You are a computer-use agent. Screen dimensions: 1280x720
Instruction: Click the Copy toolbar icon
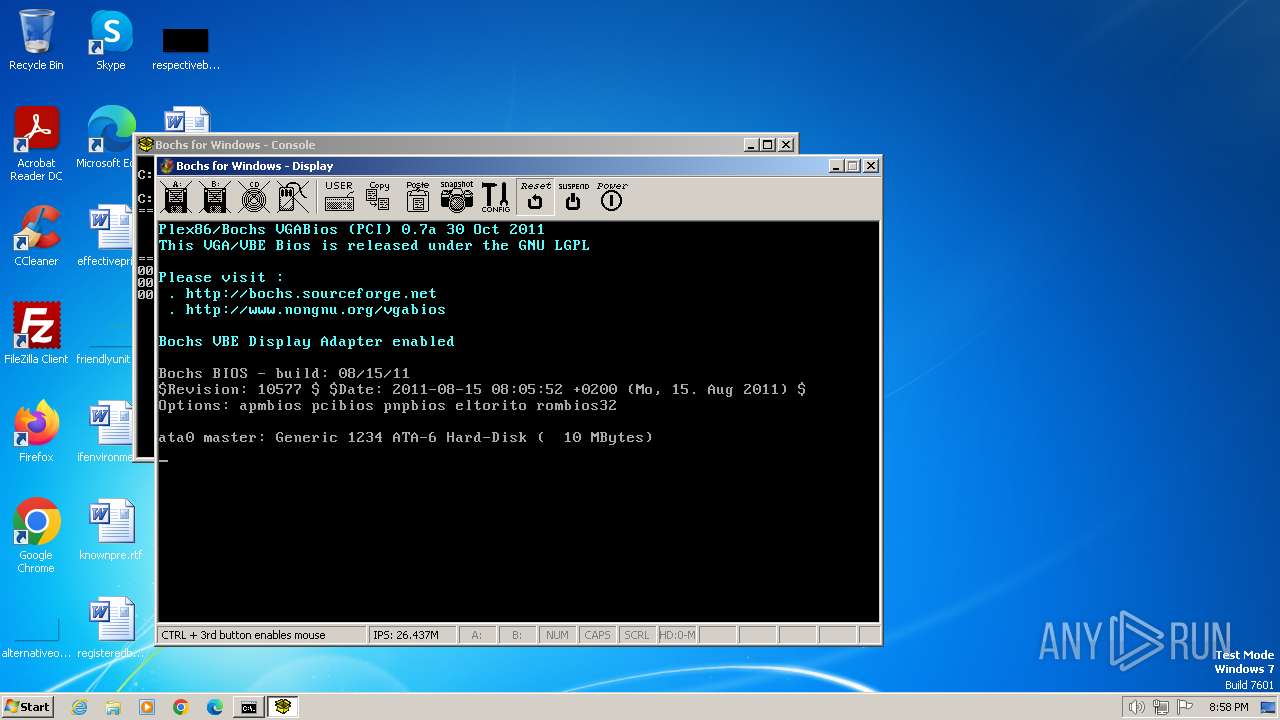(378, 197)
